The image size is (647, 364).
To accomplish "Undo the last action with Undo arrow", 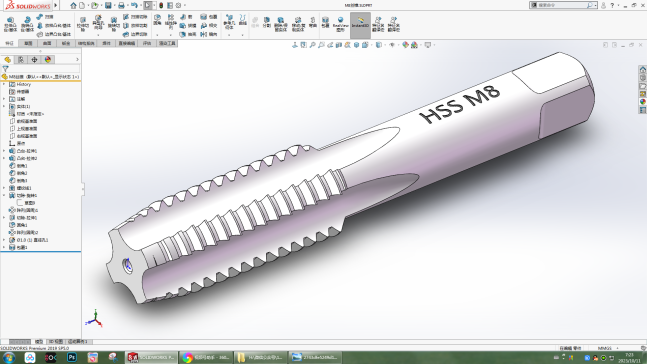I will [134, 5].
